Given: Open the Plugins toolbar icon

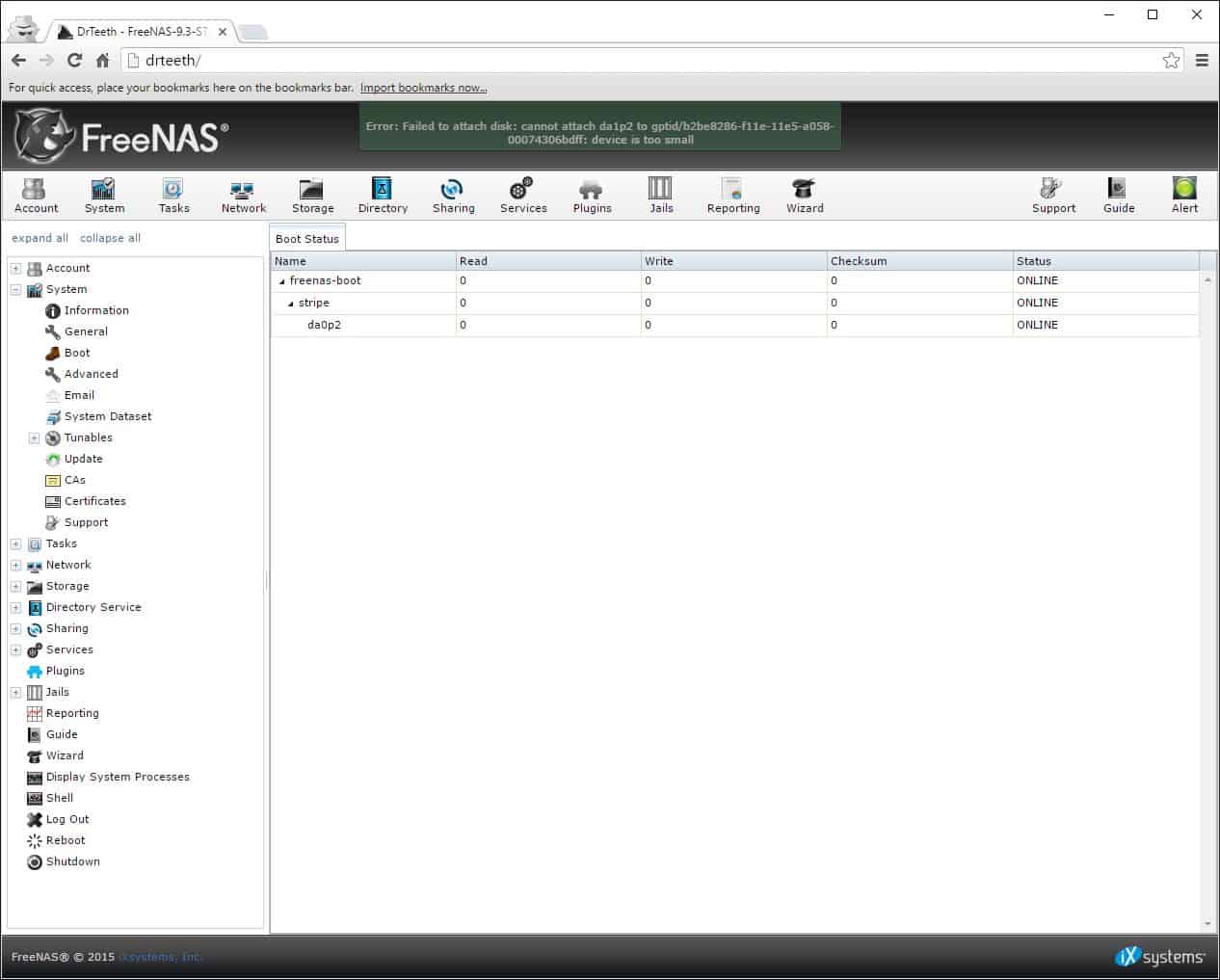Looking at the screenshot, I should click(592, 195).
